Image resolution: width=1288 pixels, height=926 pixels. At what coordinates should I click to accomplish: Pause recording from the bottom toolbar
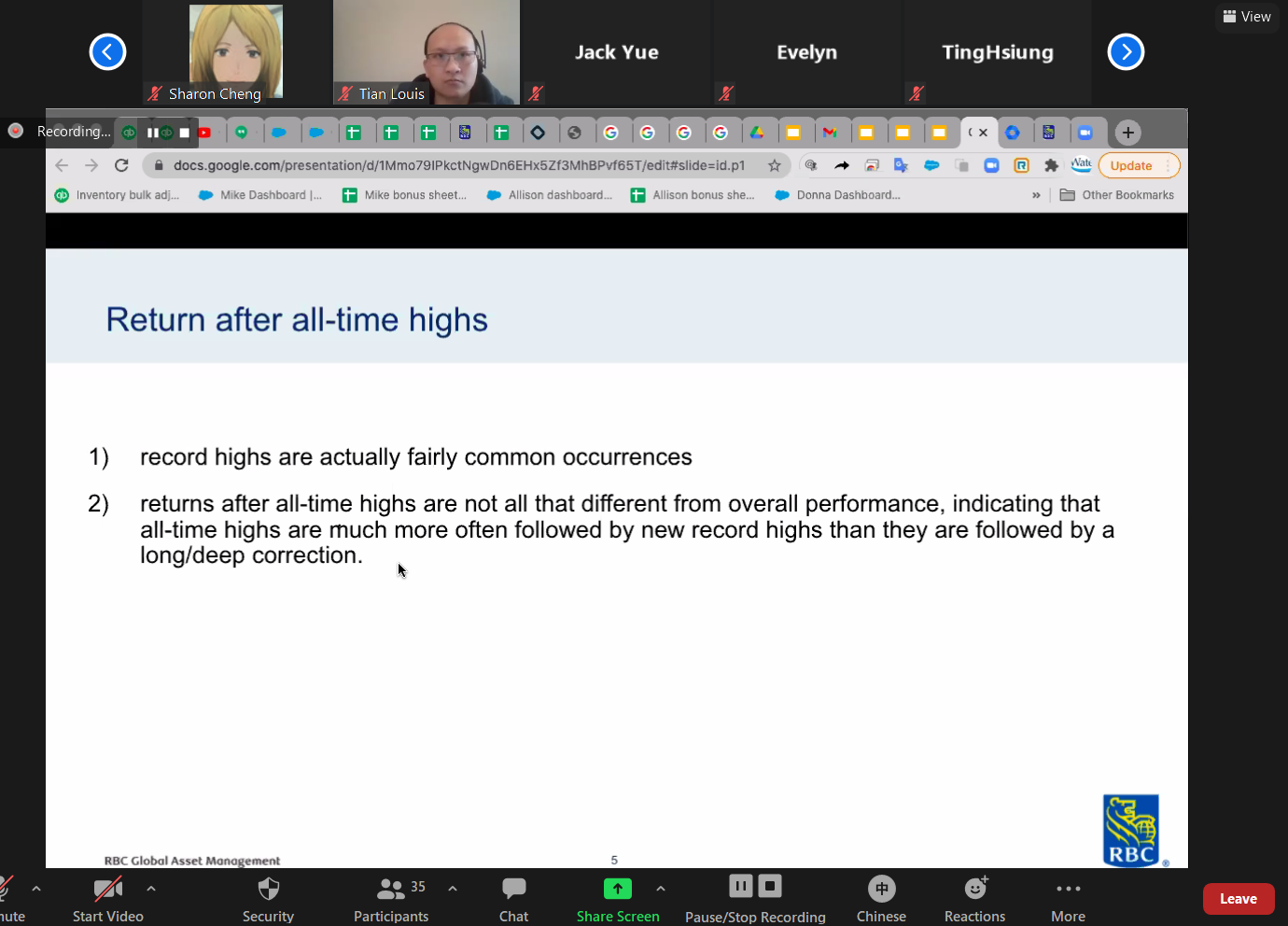point(741,886)
